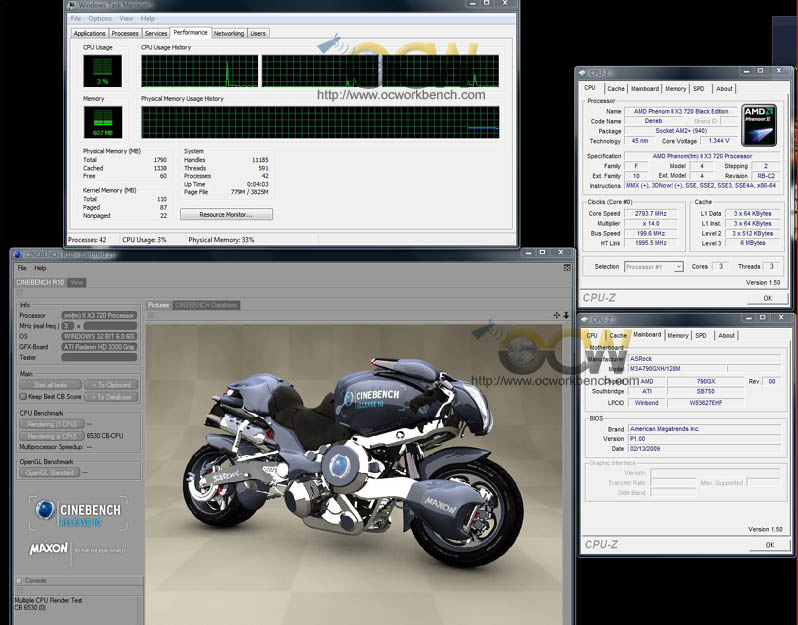Click the first CPU Usage History graph

point(199,71)
